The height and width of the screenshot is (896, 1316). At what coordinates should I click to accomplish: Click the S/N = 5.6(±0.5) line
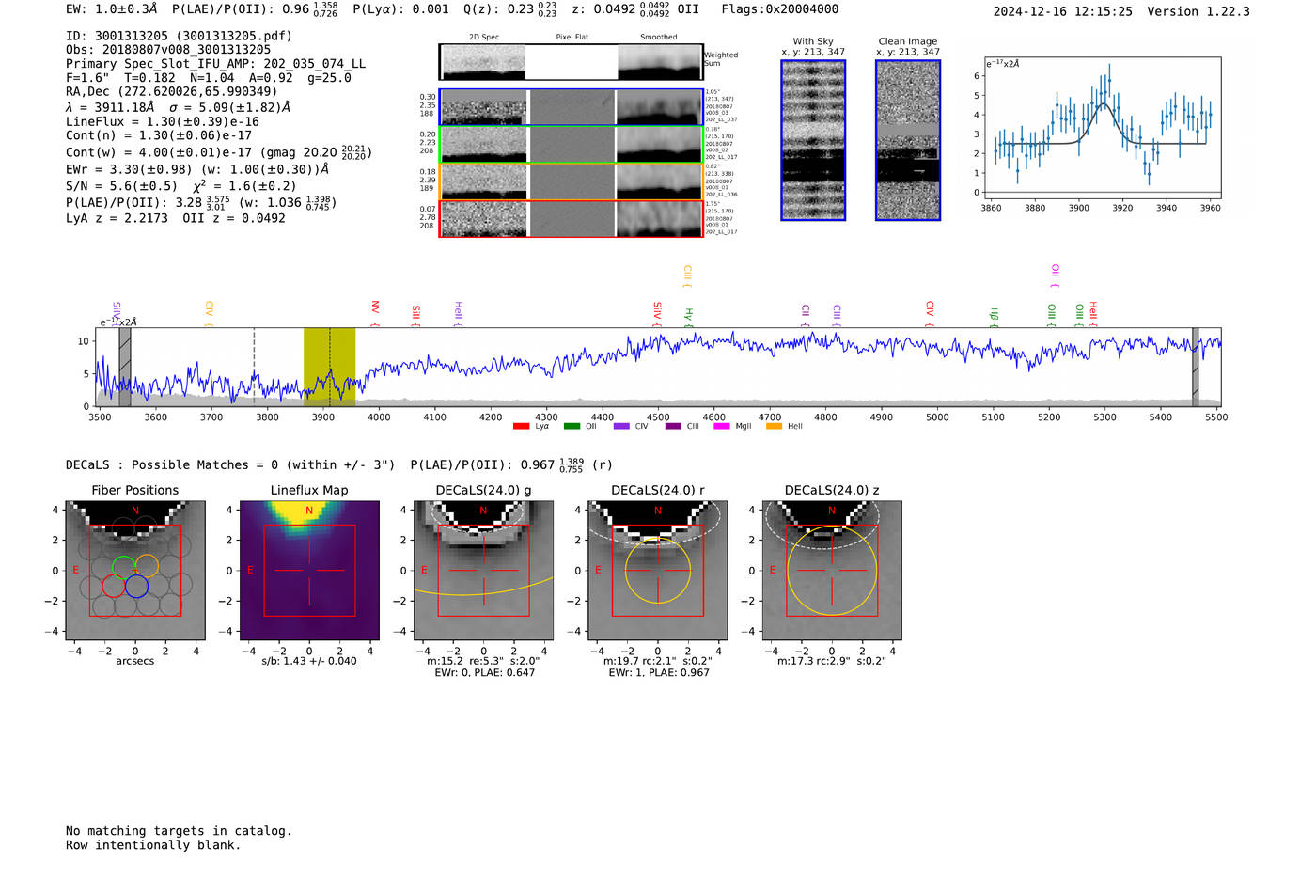(x=181, y=185)
